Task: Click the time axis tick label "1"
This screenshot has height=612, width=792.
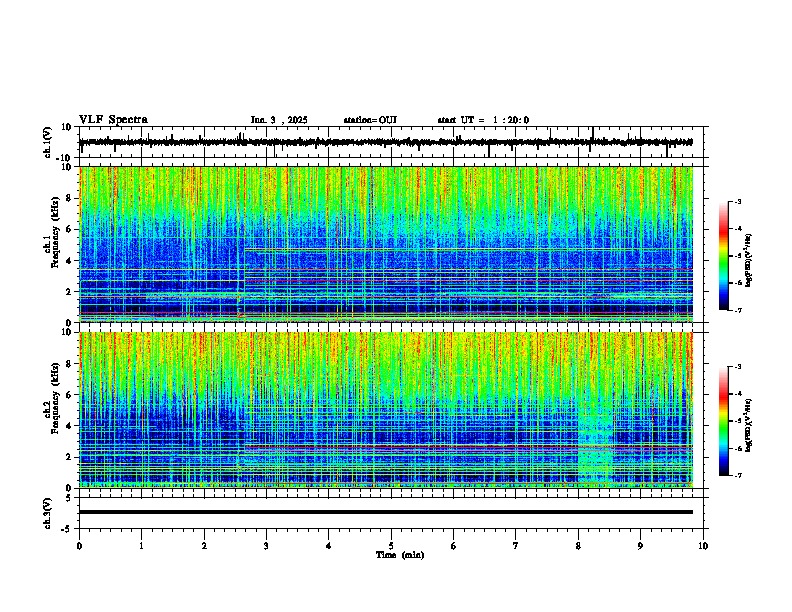Action: 141,546
